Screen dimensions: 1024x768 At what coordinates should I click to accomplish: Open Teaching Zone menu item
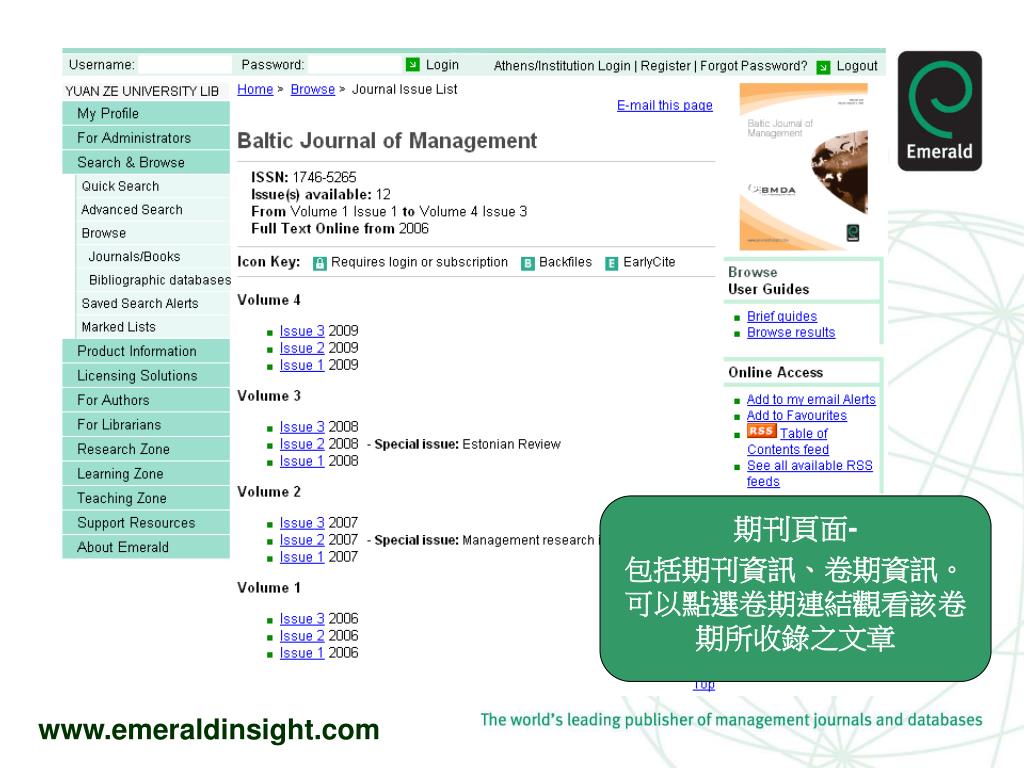(146, 498)
